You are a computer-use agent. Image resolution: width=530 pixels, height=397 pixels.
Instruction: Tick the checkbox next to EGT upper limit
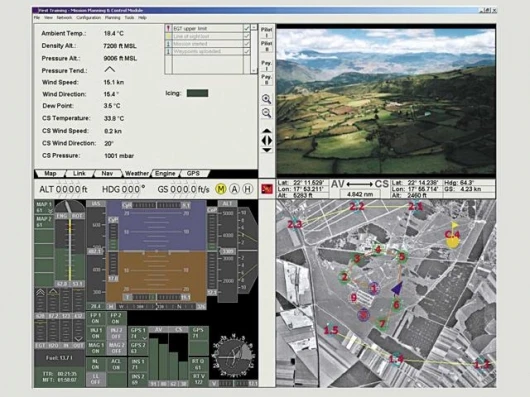pyautogui.click(x=246, y=29)
